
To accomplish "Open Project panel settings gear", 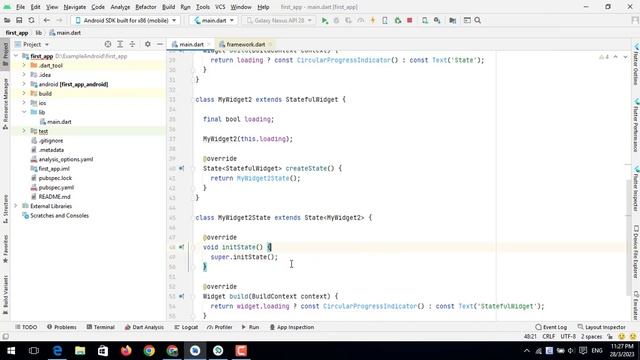I will 148,44.
